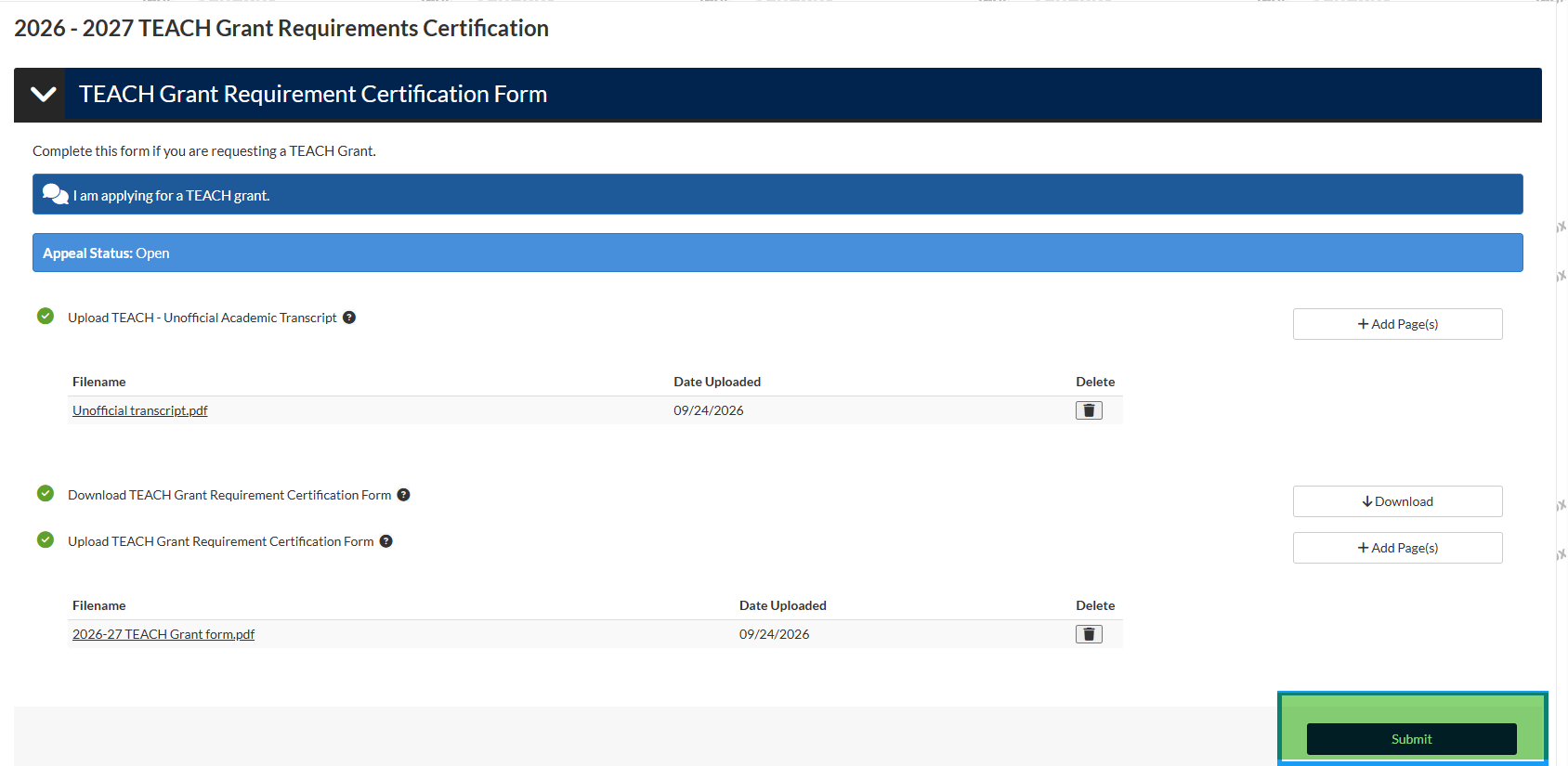1568x766 pixels.
Task: Click upload date 09/24/2026 for TEACH Grant form.pdf
Action: pyautogui.click(x=774, y=634)
